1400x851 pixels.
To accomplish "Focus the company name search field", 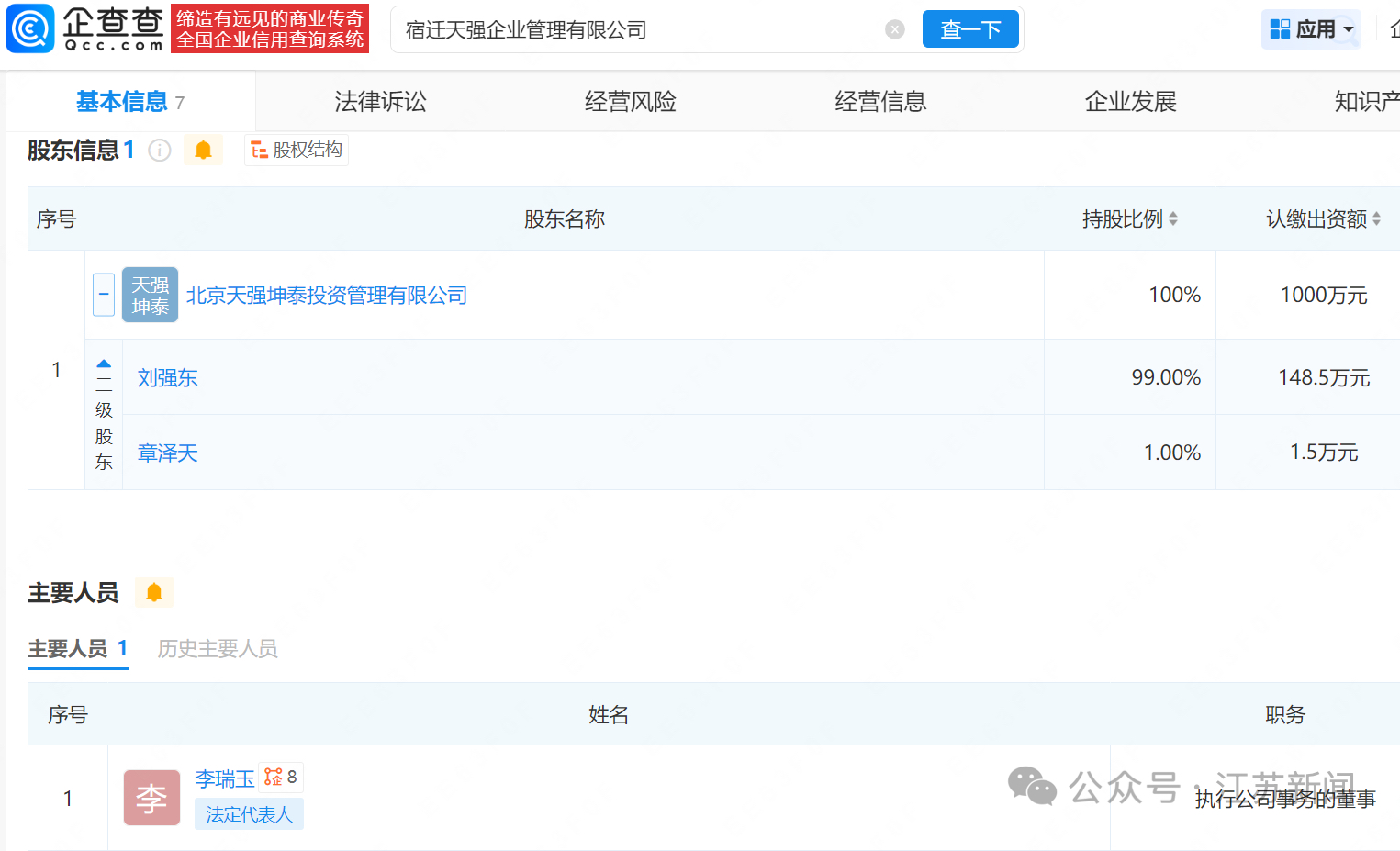I will [643, 29].
